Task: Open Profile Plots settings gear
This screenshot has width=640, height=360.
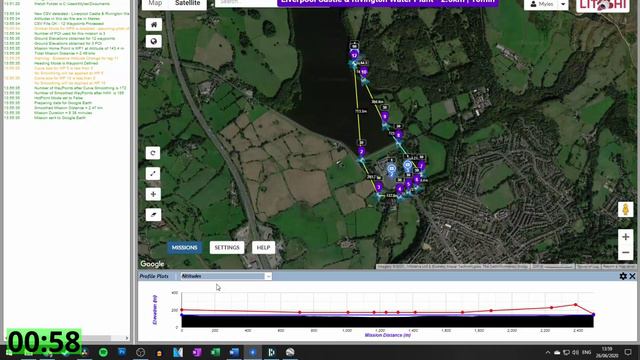Action: (623, 276)
